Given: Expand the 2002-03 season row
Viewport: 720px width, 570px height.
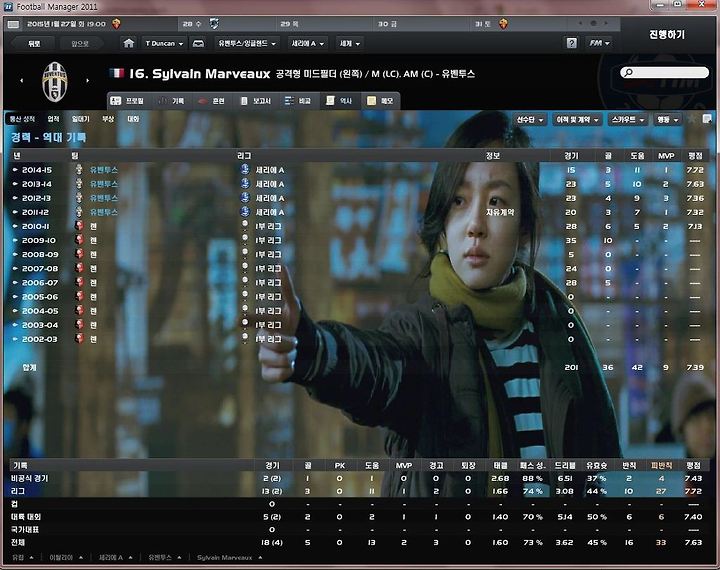Looking at the screenshot, I should point(15,339).
